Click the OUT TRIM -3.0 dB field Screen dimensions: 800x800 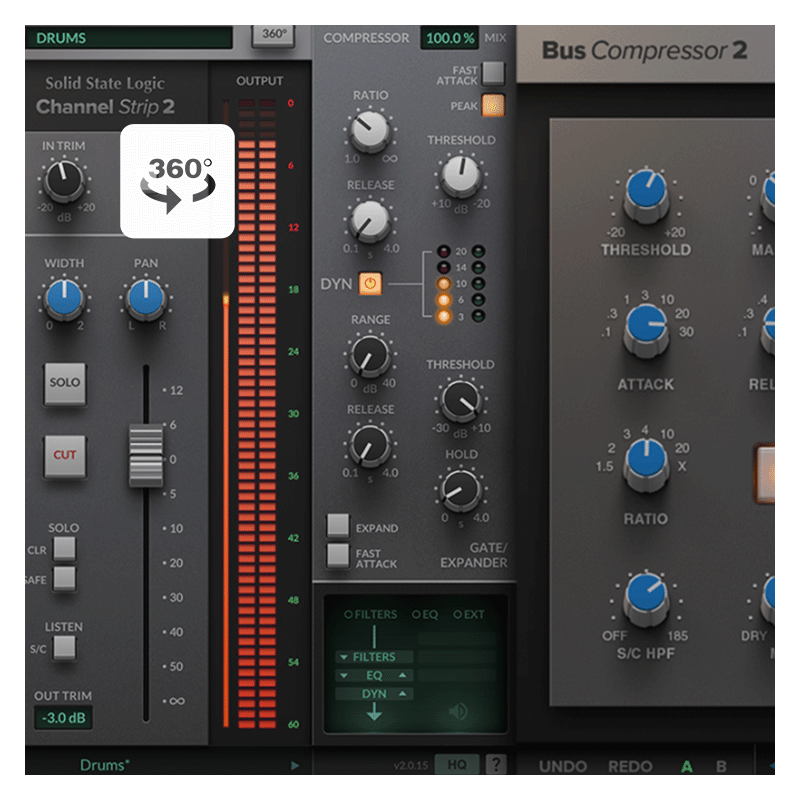click(63, 718)
